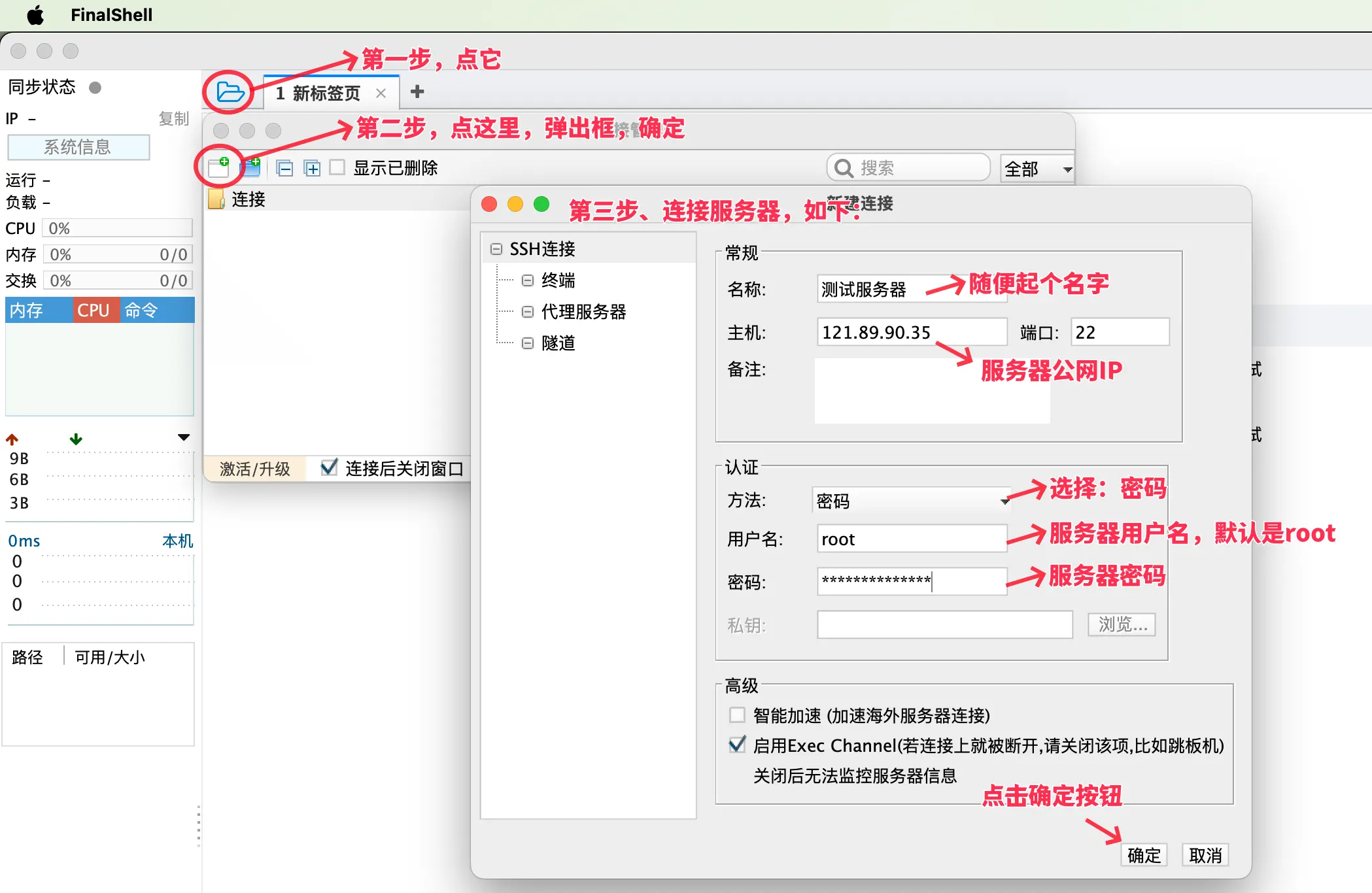Disable 启用Exec Channel option
This screenshot has width=1372, height=893.
coord(738,745)
